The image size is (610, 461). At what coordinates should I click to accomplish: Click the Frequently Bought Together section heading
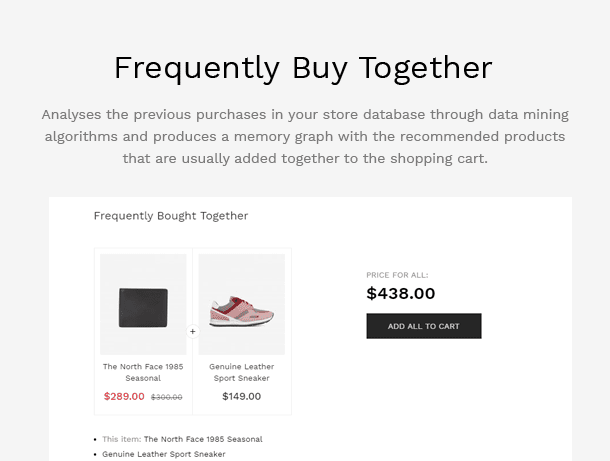[x=170, y=216]
